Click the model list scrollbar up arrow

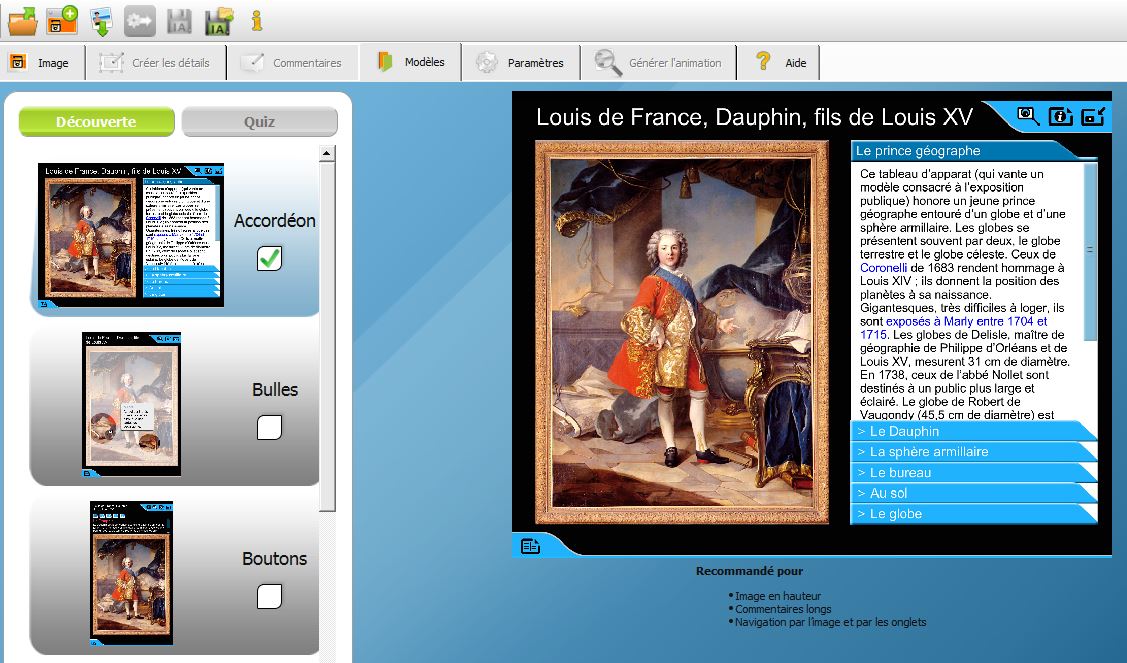click(326, 153)
